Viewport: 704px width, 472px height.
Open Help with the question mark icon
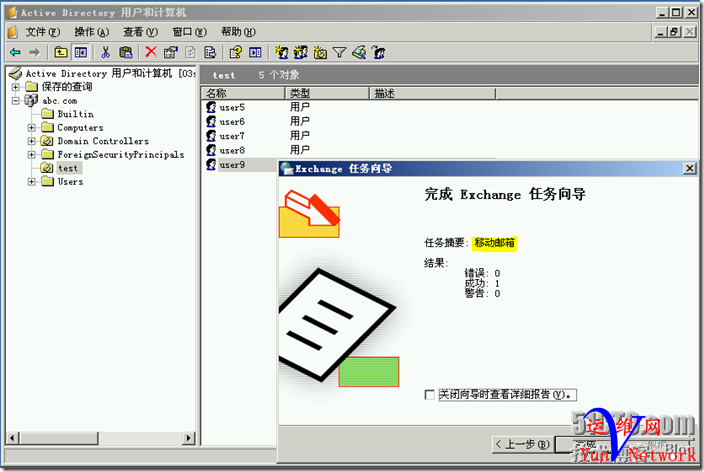tap(236, 53)
